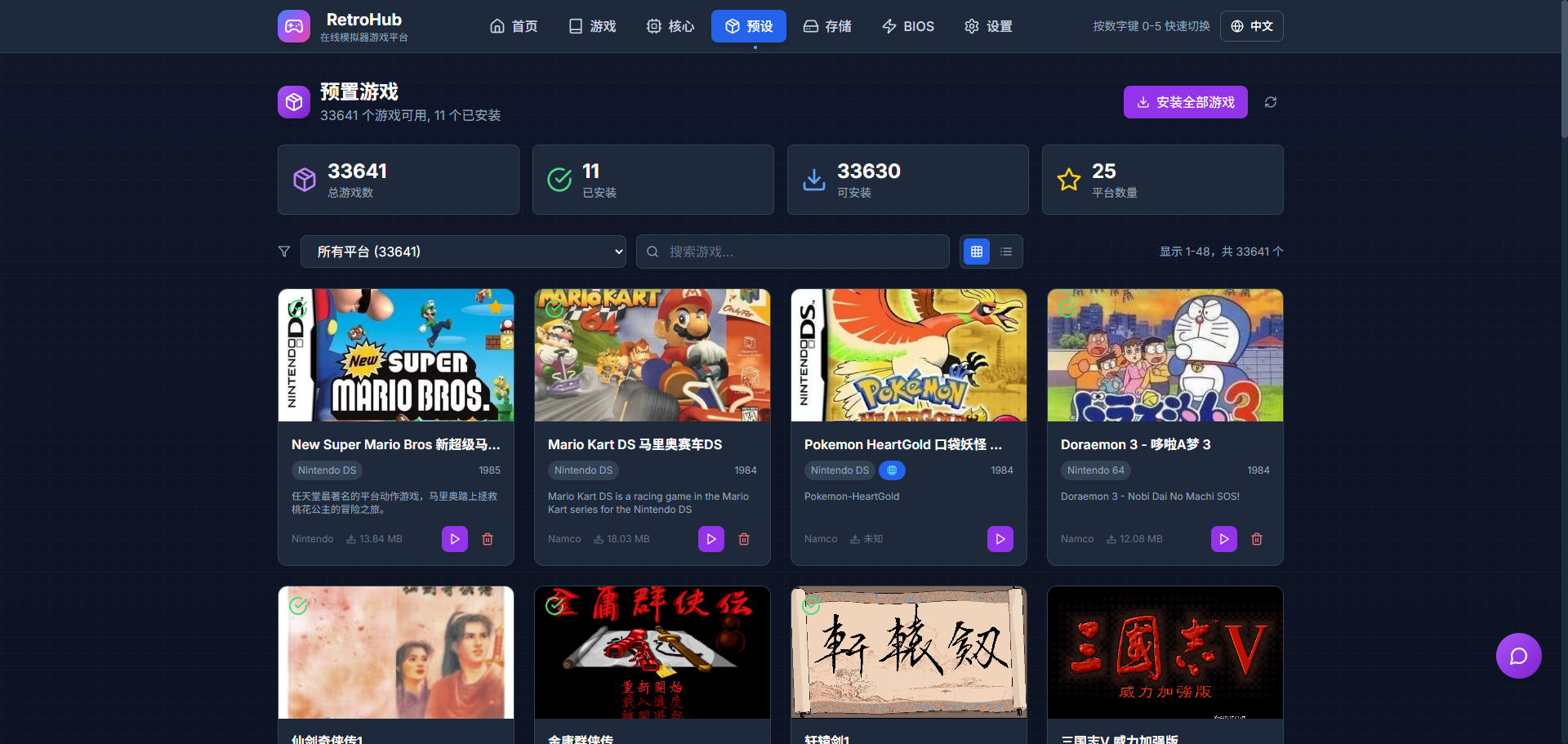Expand the 所有平台 platform filter dropdown

(x=463, y=252)
